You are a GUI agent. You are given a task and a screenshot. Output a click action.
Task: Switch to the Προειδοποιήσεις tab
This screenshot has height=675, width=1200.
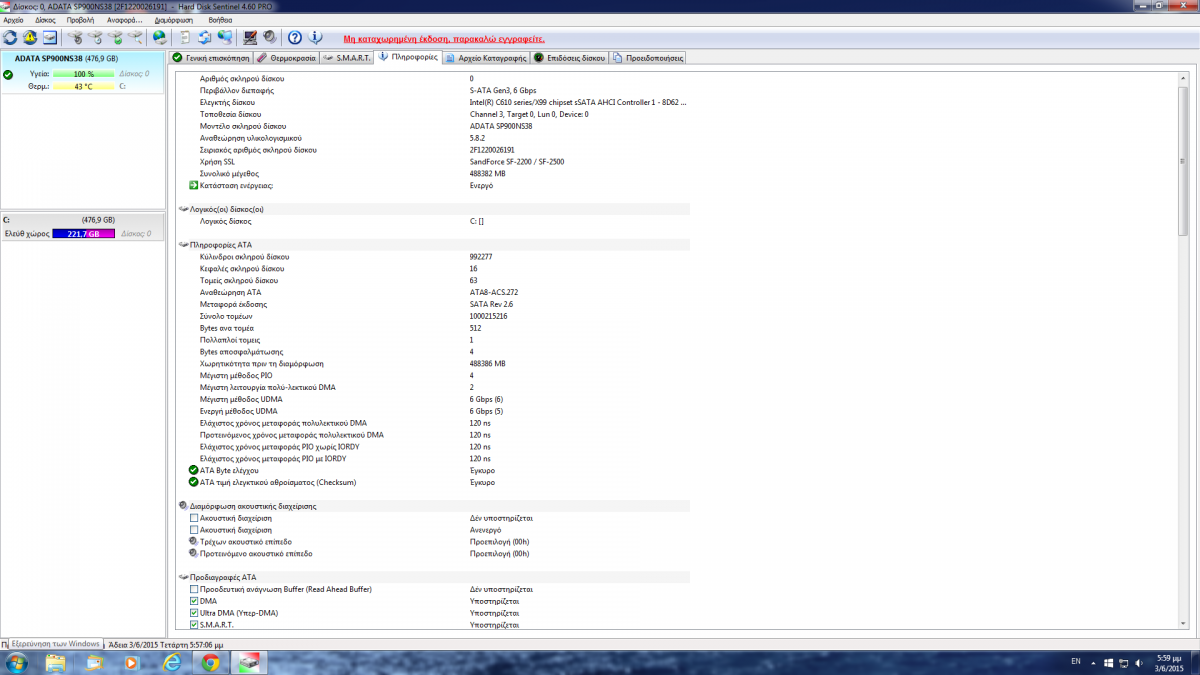pyautogui.click(x=648, y=58)
